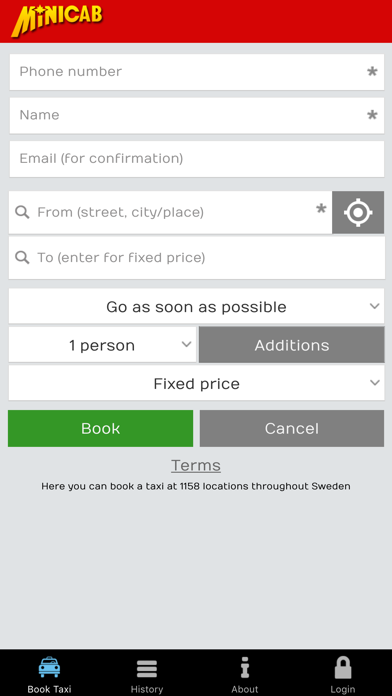The width and height of the screenshot is (392, 696).
Task: Select the Email for confirmation field
Action: (x=197, y=159)
